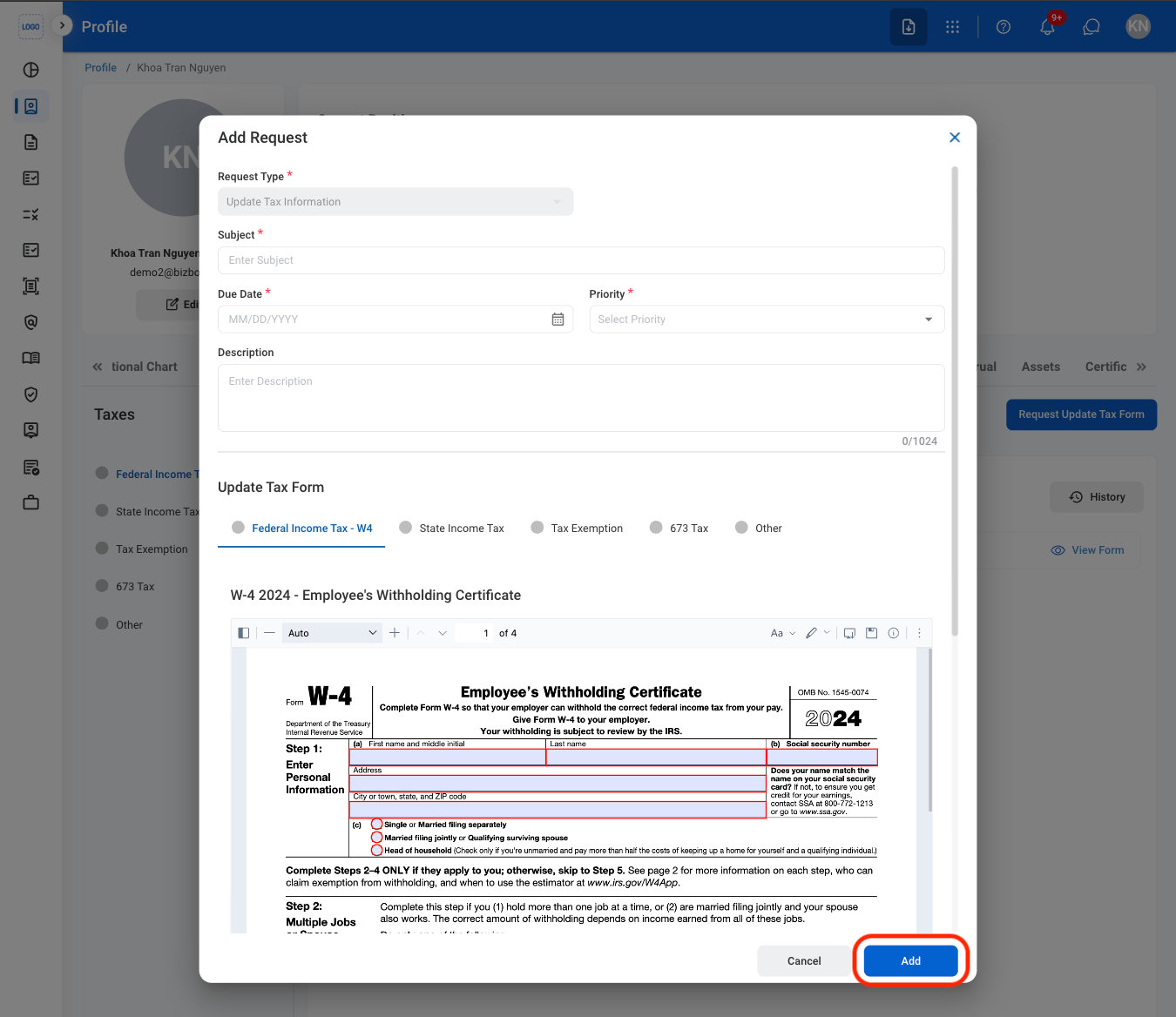Screen dimensions: 1176x1017
Task: Open the PDF viewer more options menu
Action: tap(919, 633)
